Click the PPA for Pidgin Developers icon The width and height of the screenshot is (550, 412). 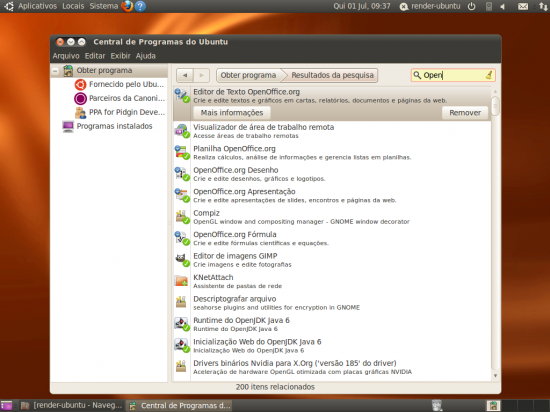[81, 113]
